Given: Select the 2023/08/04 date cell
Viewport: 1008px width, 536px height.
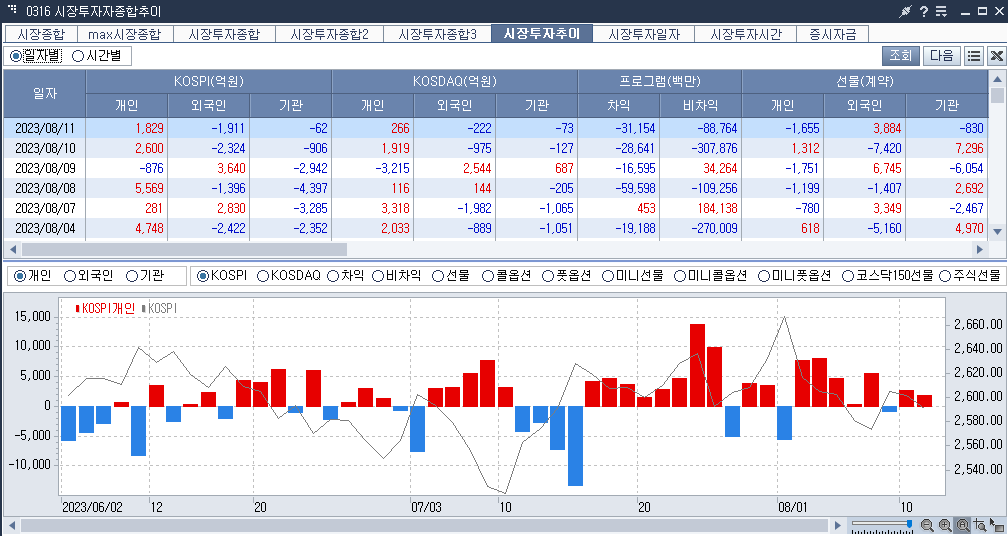Looking at the screenshot, I should [x=45, y=228].
